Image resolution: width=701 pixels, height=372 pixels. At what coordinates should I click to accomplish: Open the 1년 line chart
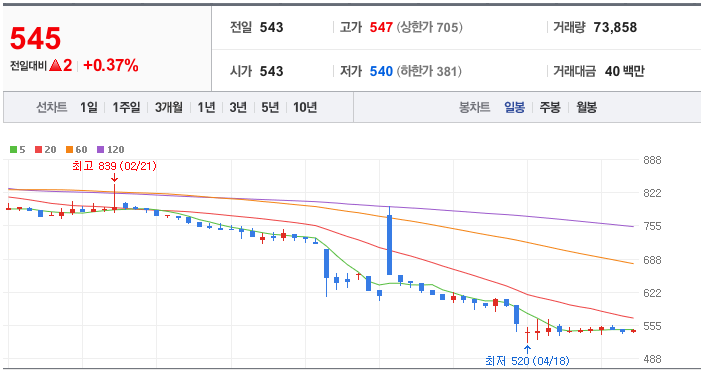point(206,107)
